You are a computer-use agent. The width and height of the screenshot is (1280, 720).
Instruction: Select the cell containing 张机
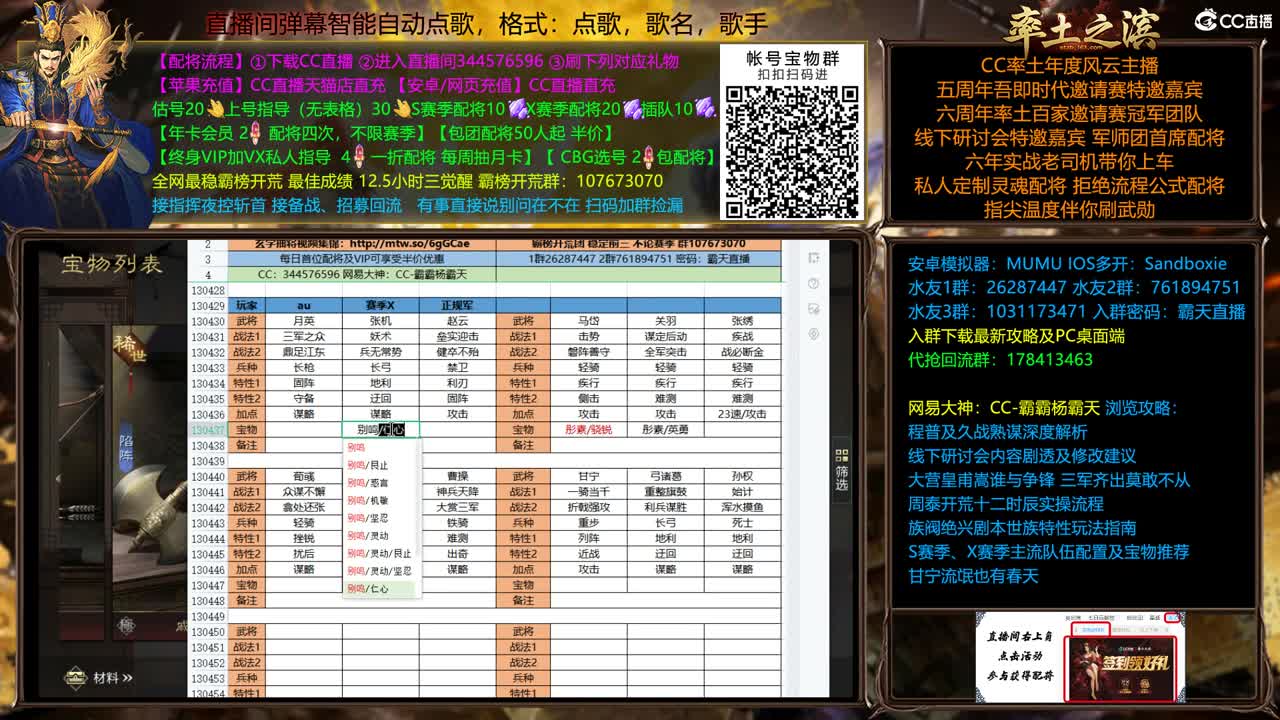(381, 321)
